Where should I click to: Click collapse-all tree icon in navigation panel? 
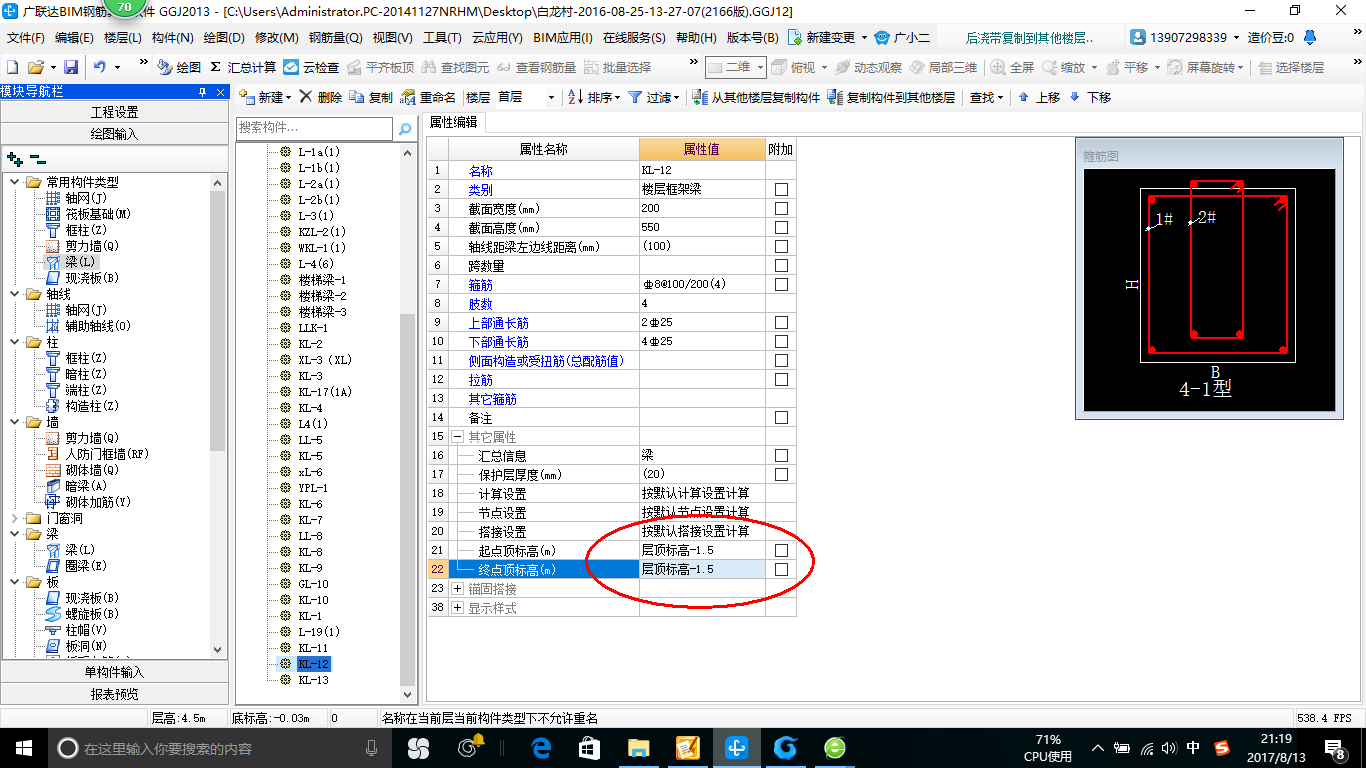(37, 158)
